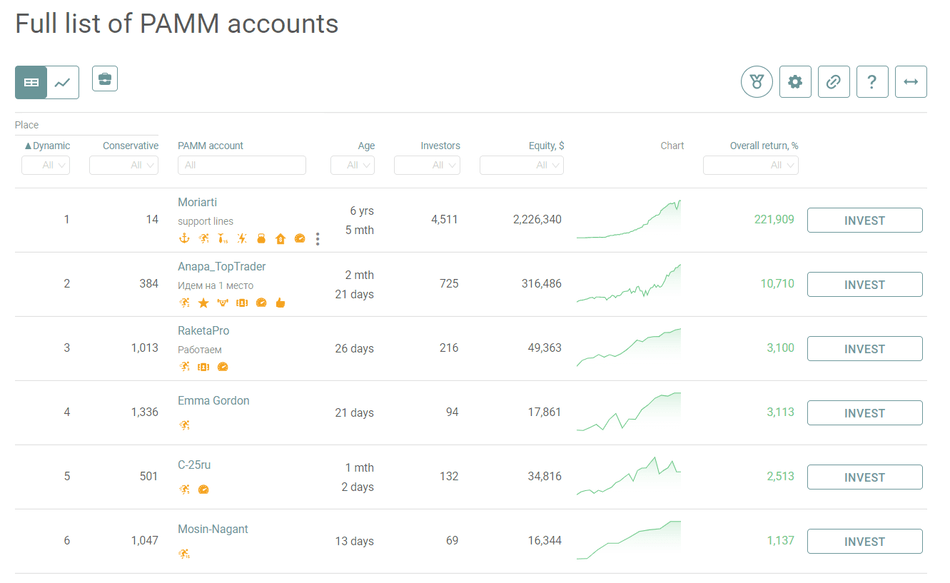Click the briefcase portfolio icon
Screen dimensions: 950x583
tap(105, 79)
